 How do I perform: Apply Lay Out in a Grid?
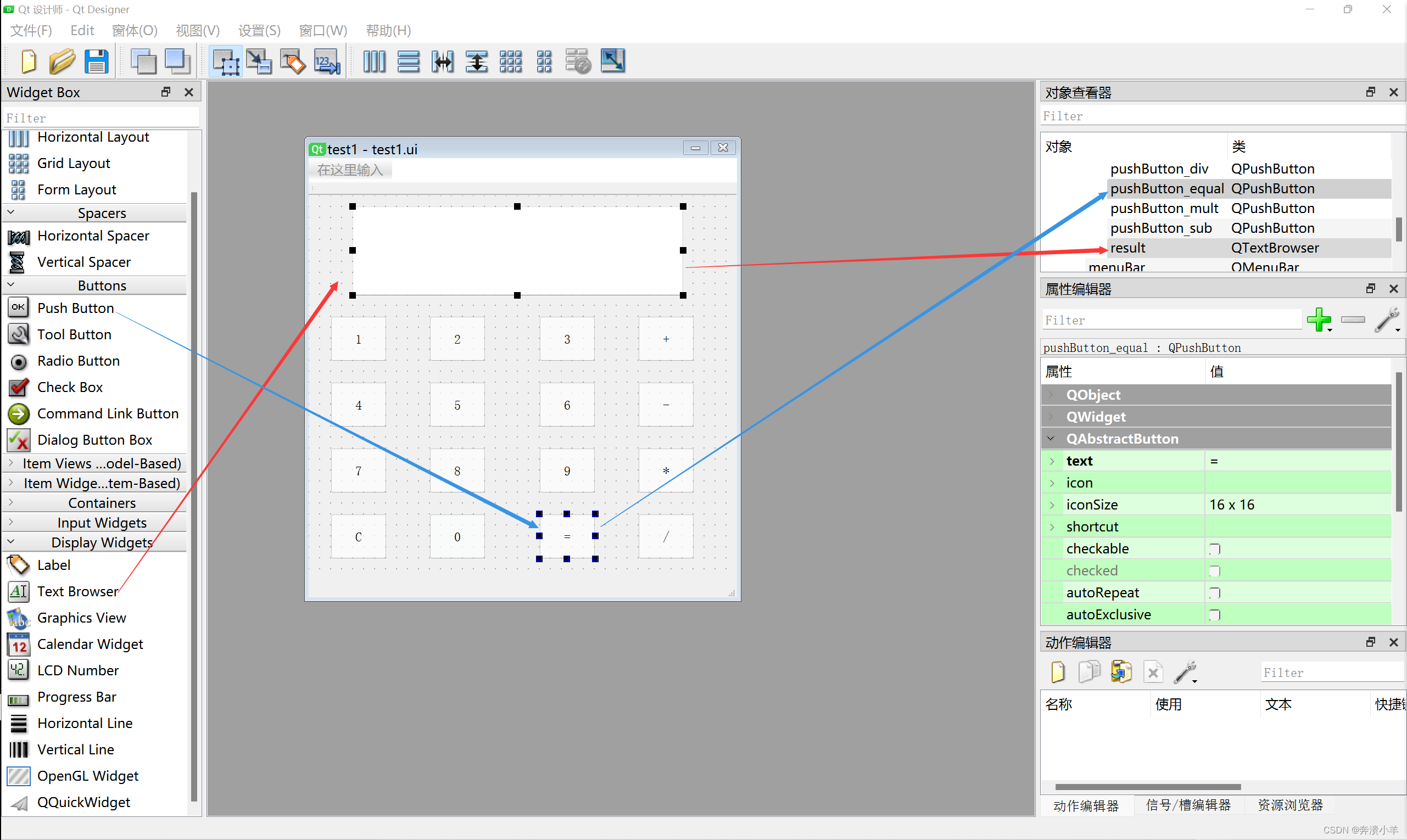tap(511, 61)
